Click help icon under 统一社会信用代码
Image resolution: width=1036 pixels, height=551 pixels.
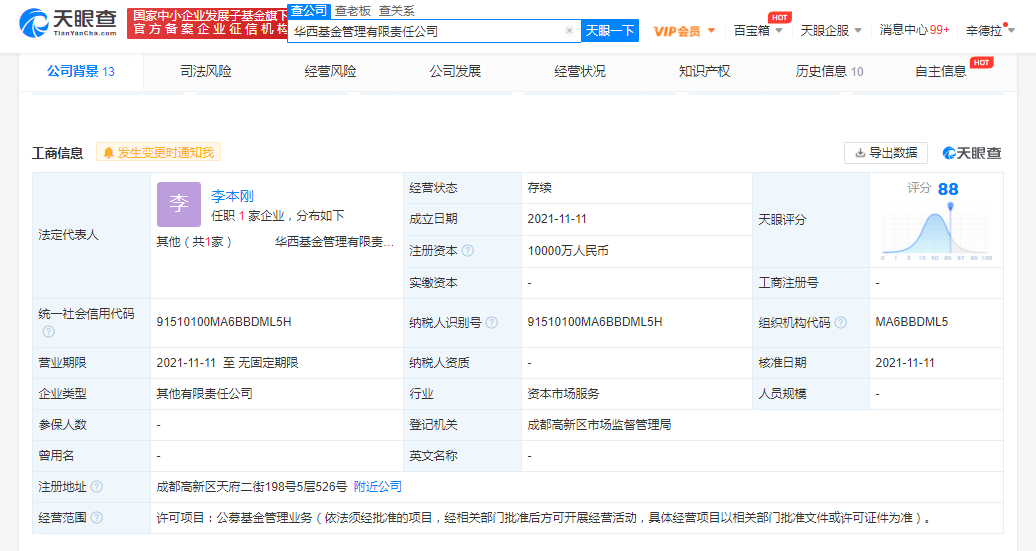pos(48,332)
